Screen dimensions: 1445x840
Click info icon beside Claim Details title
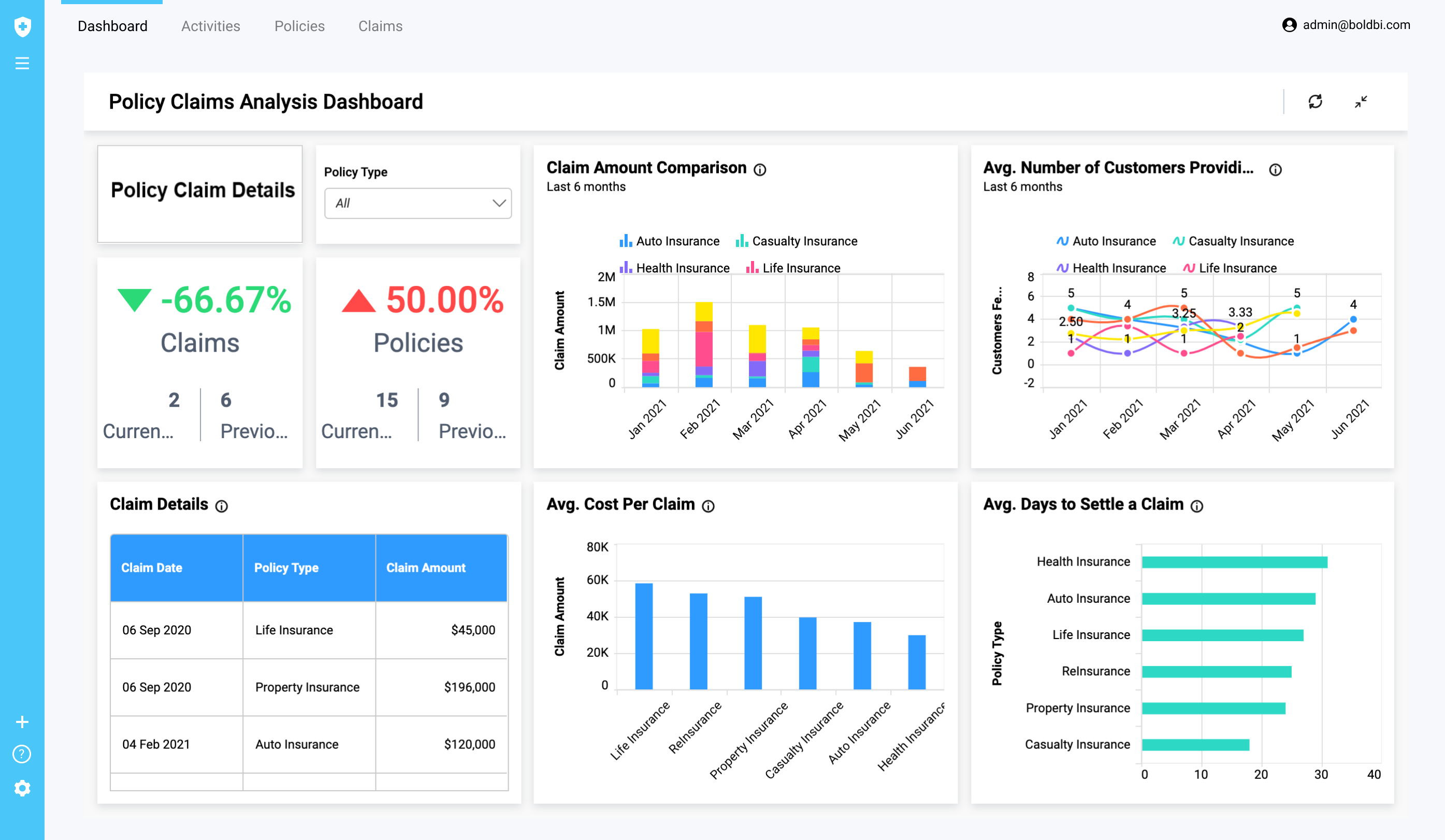(x=221, y=506)
